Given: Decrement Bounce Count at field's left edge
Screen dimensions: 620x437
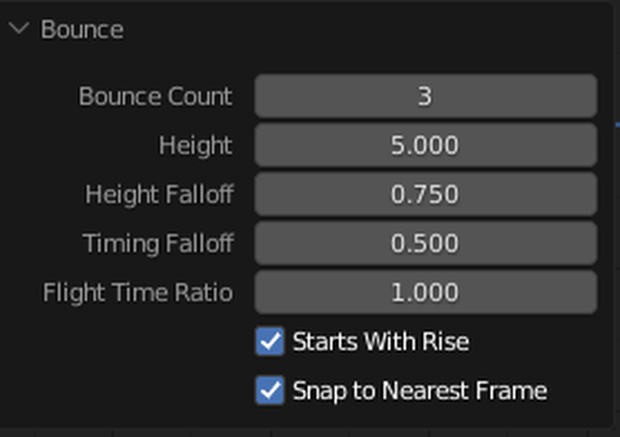Looking at the screenshot, I should [x=263, y=96].
